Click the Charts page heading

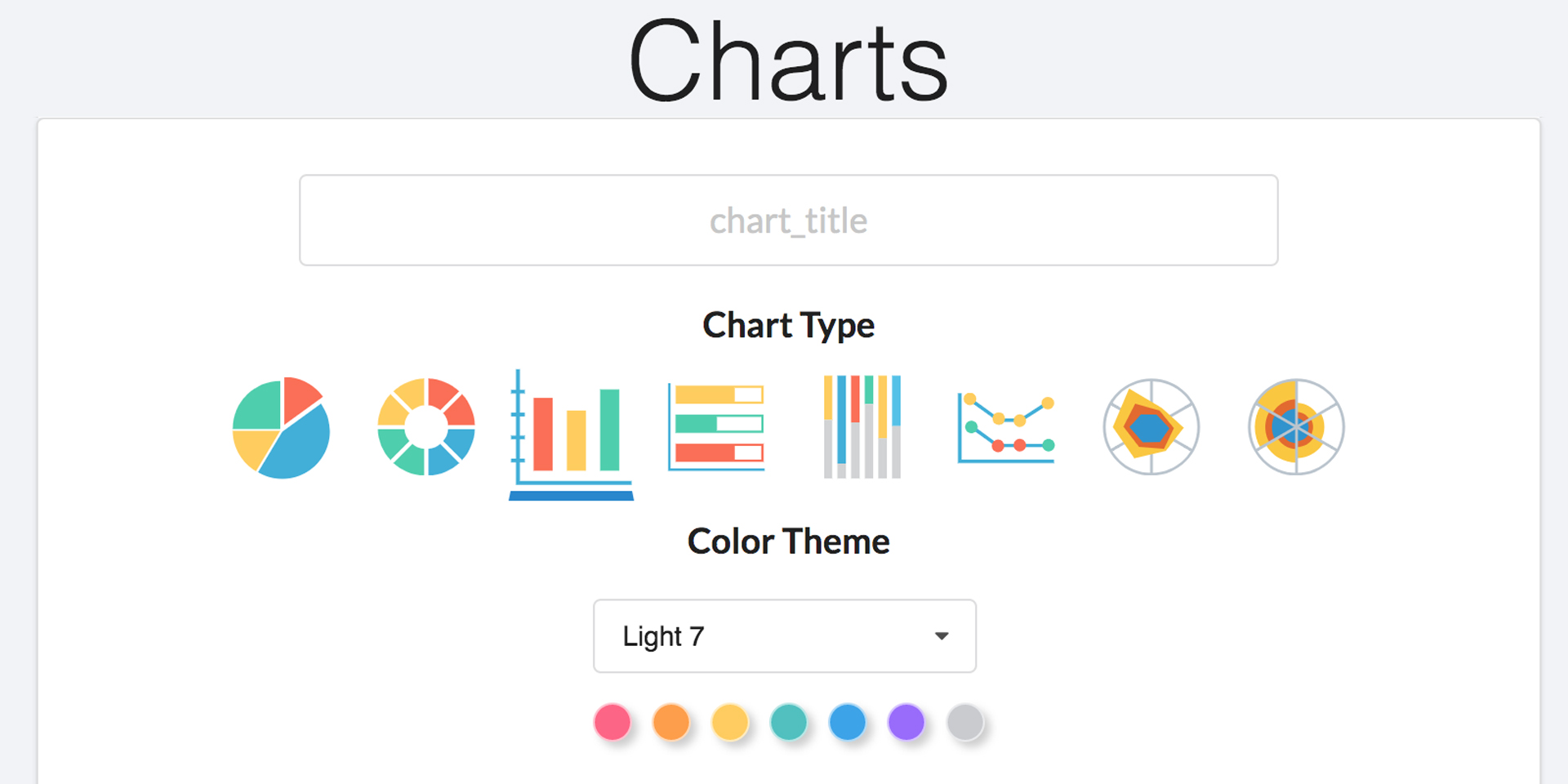point(788,61)
